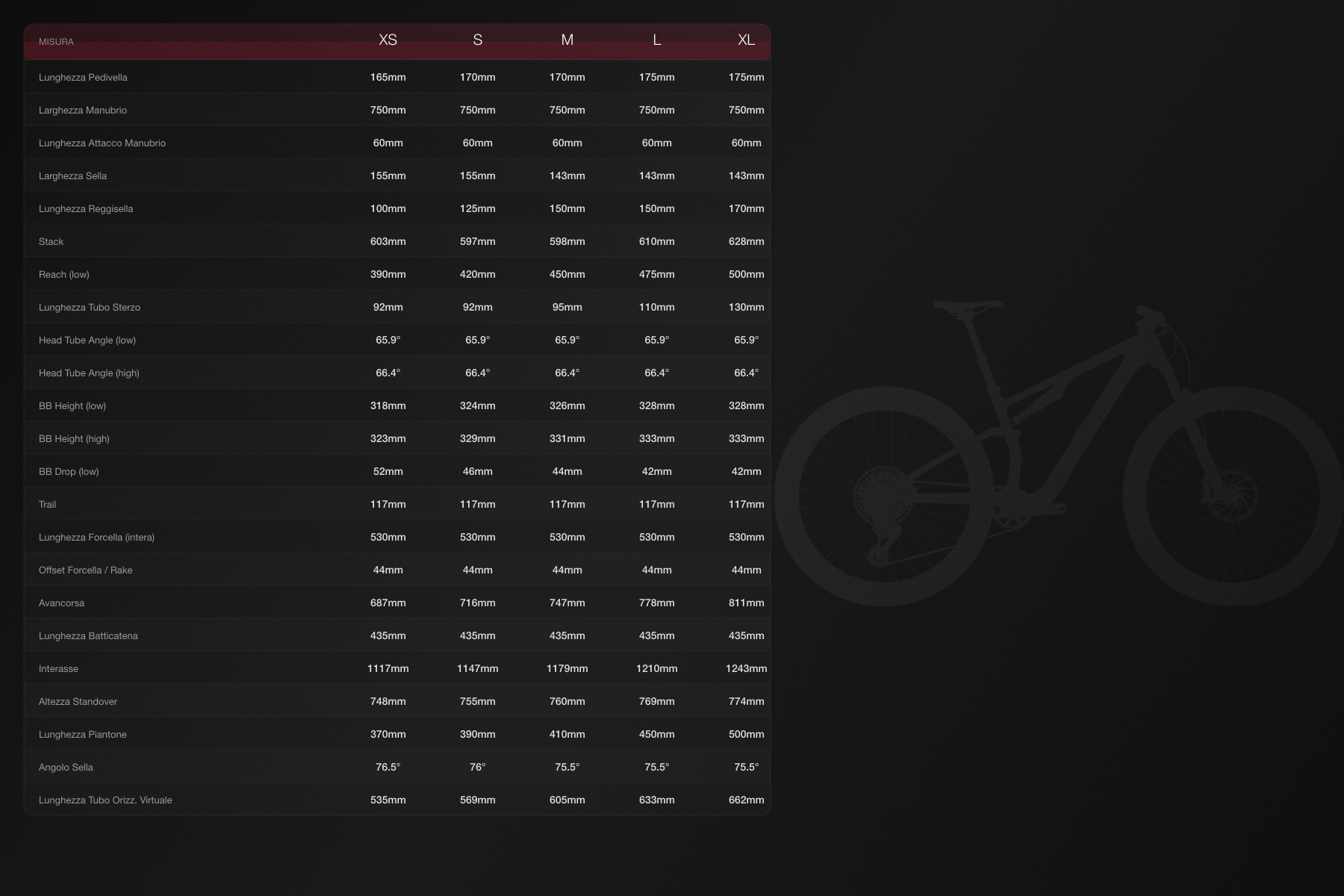Click the Larghezza Manubrio row label
The image size is (1344, 896).
(x=83, y=110)
